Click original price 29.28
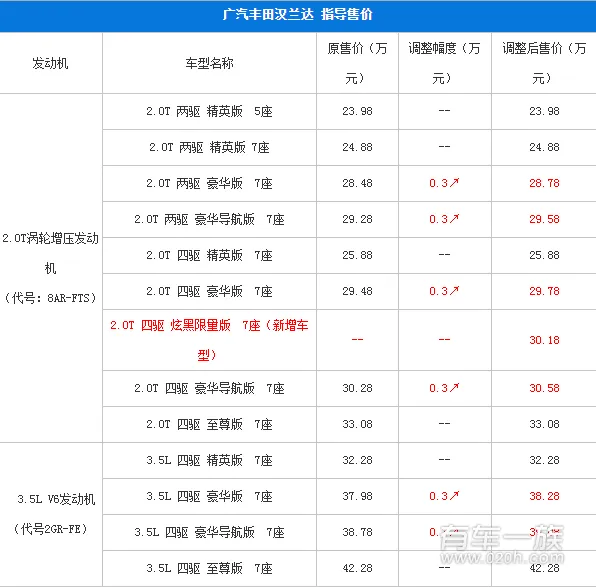The height and width of the screenshot is (587, 596). point(357,219)
